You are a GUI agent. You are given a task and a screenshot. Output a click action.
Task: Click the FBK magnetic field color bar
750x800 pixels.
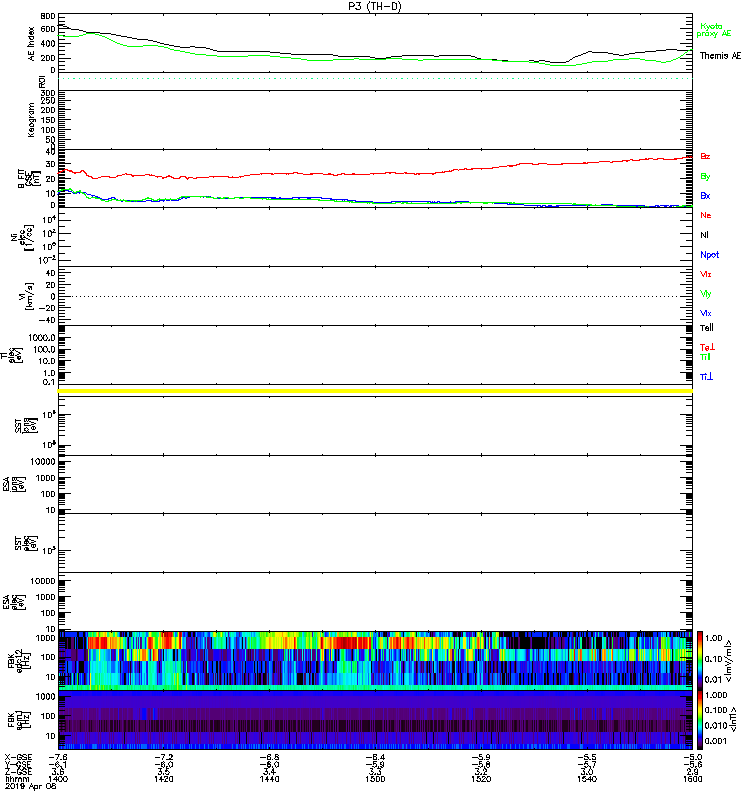(x=699, y=720)
